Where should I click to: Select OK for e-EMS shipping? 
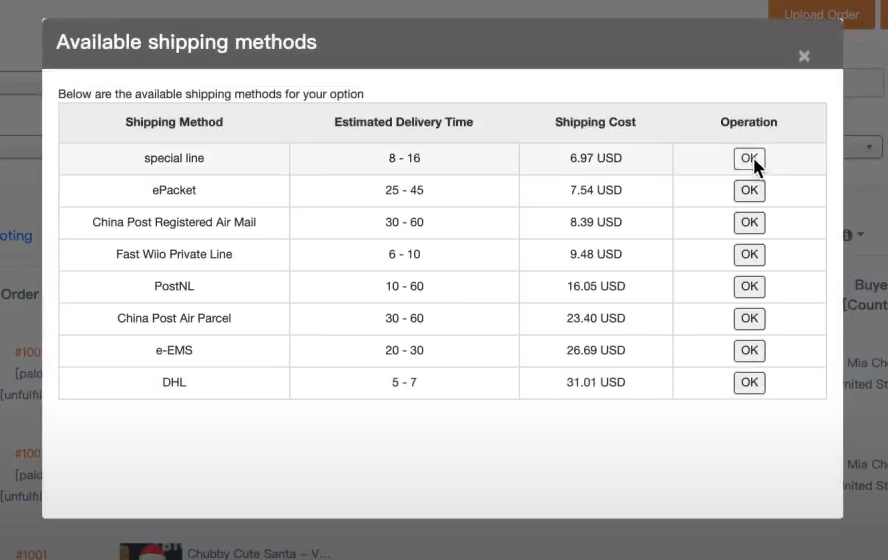749,350
